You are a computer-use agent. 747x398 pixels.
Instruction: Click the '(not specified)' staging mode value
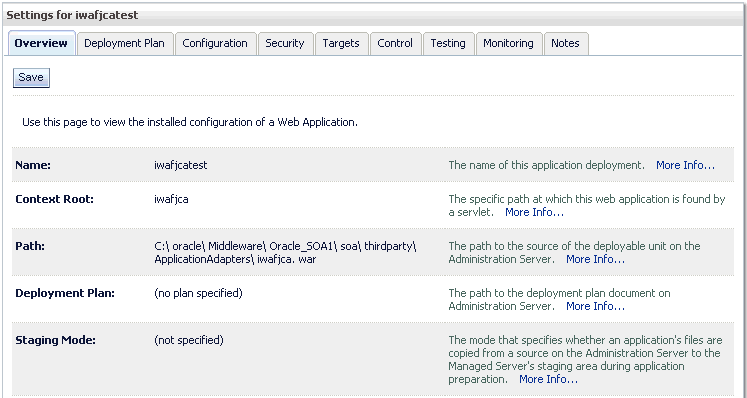[189, 340]
